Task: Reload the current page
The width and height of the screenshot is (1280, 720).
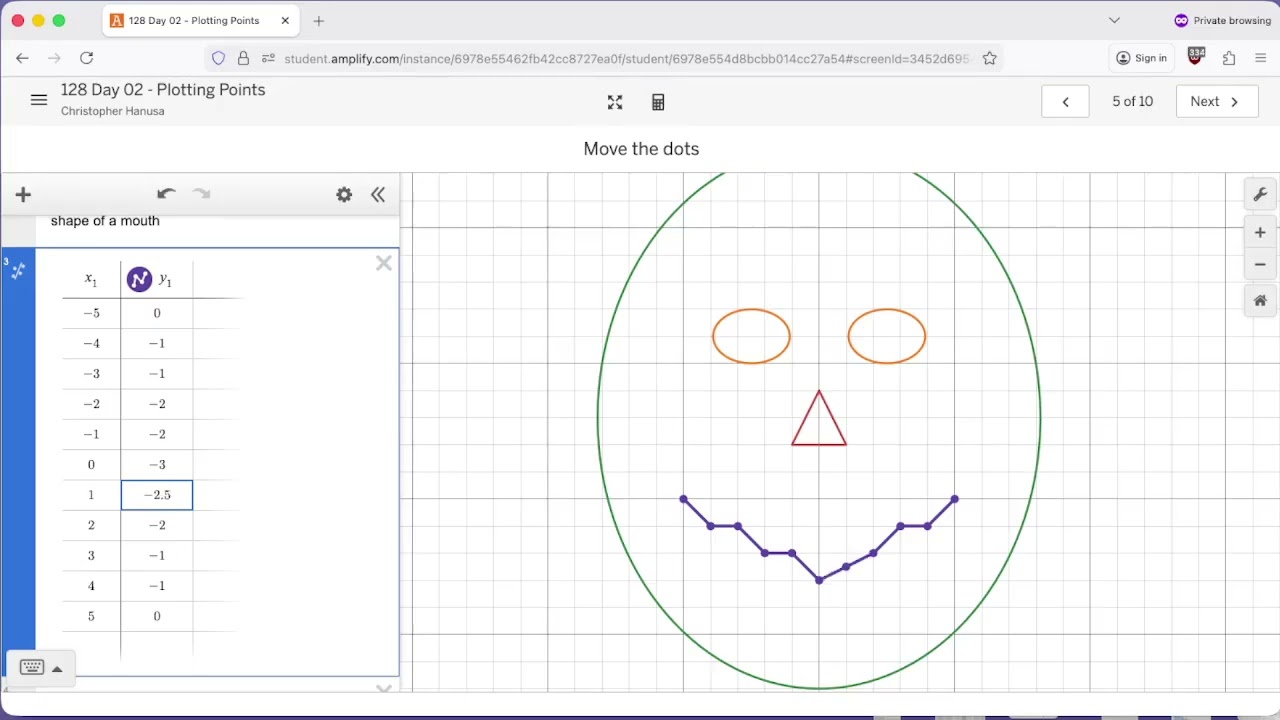Action: point(87,58)
